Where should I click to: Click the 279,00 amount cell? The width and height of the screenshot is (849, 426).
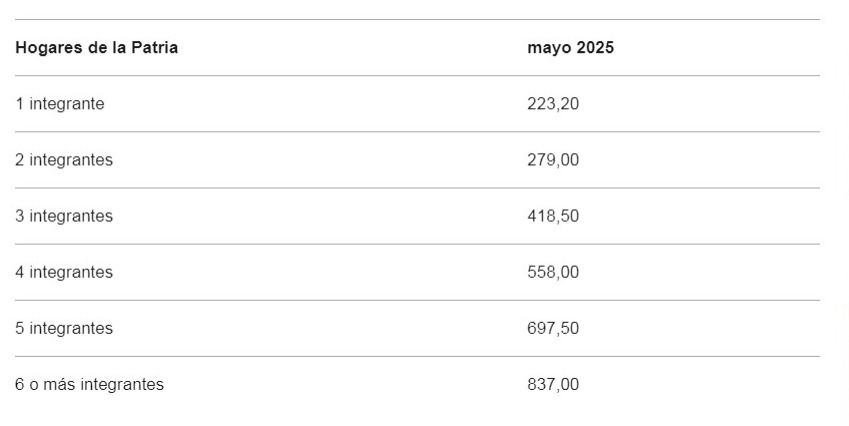click(553, 160)
